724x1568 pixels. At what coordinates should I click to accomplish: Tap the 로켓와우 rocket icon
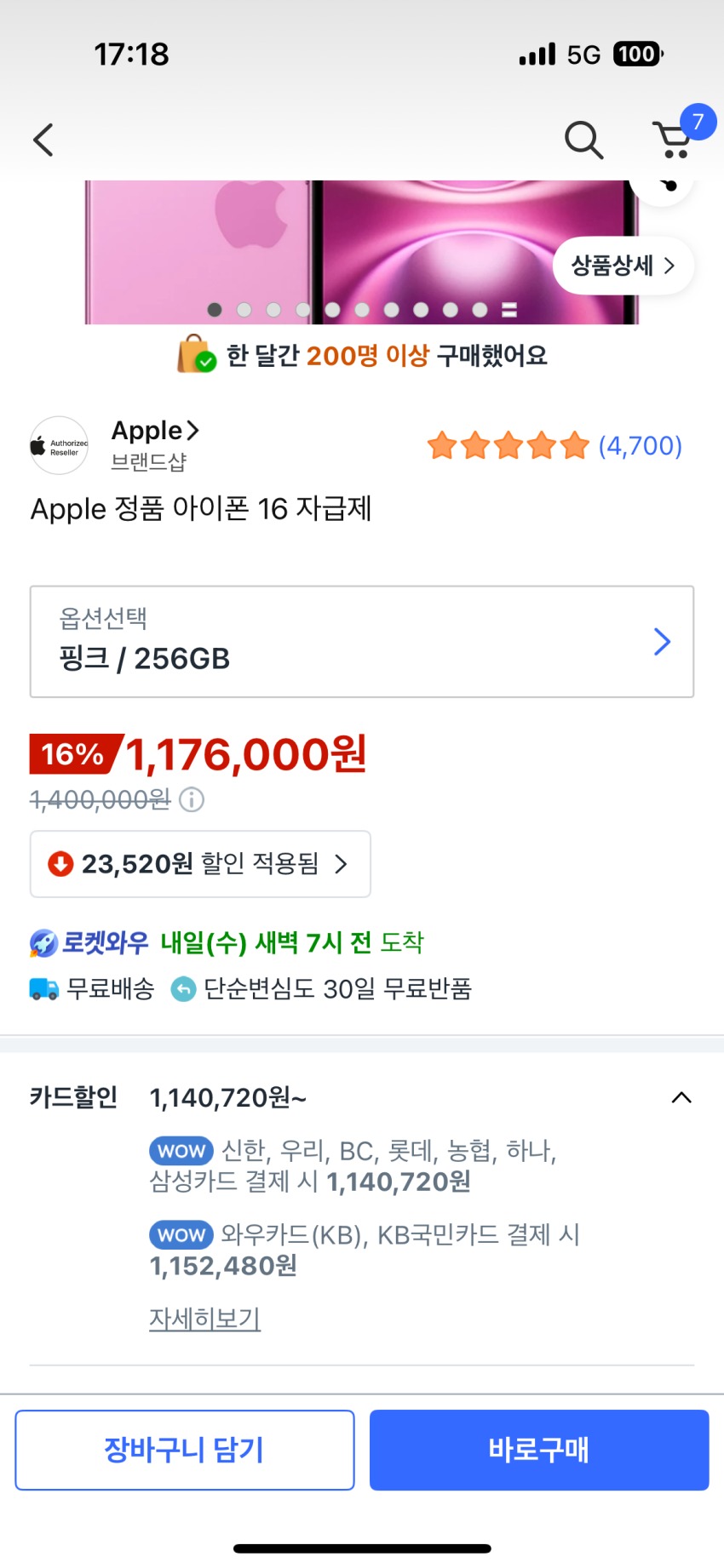[43, 942]
